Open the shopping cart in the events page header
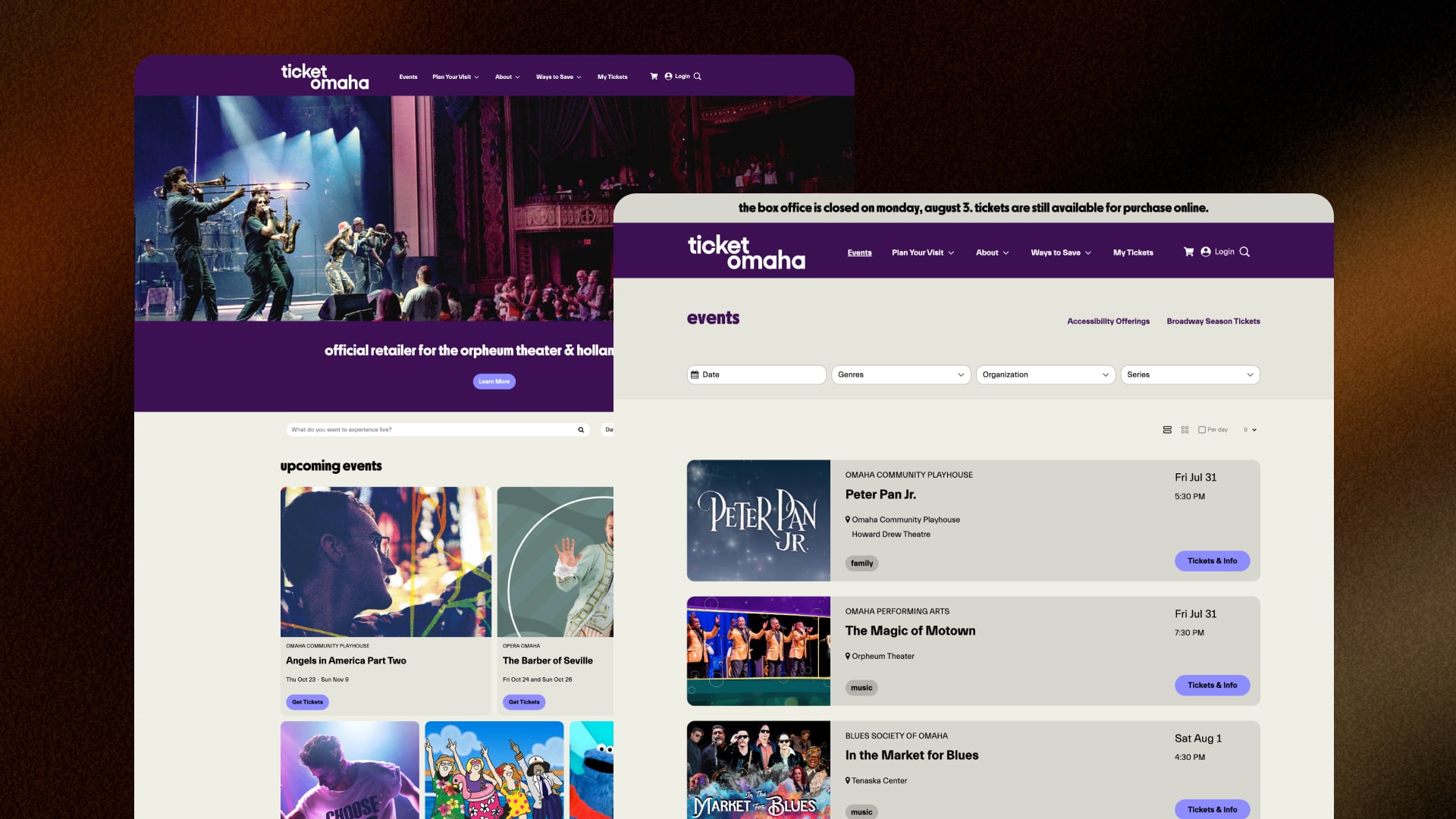Image resolution: width=1456 pixels, height=819 pixels. pyautogui.click(x=1188, y=252)
